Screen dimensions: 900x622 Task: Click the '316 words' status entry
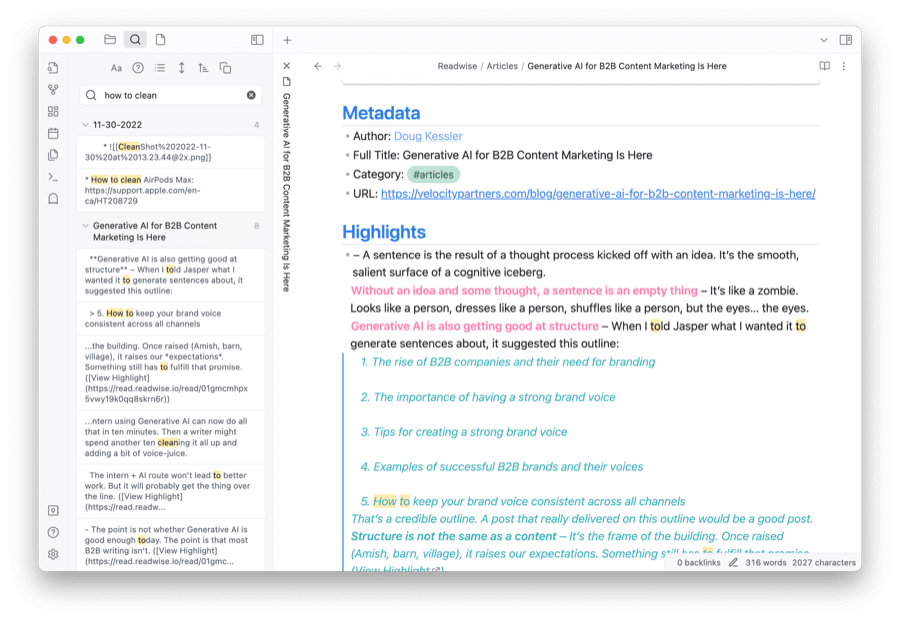point(766,563)
